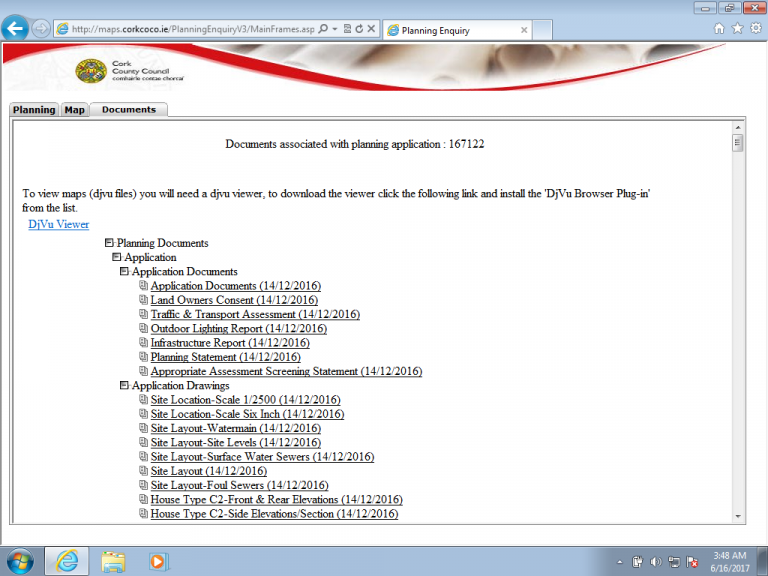Click document icon beside Outdoor Lighting Report
768x576 pixels.
144,328
